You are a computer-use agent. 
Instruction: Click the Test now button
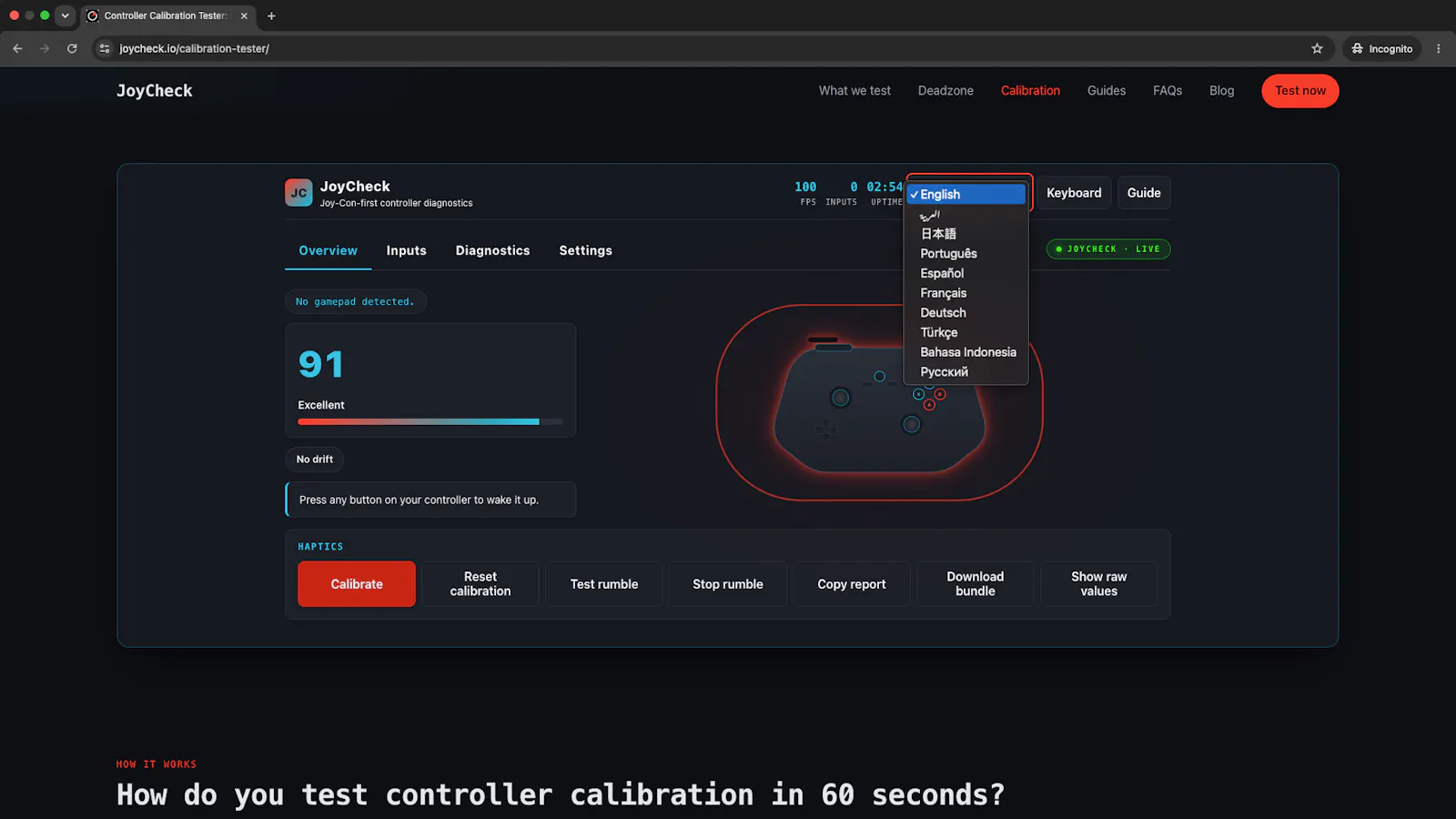pyautogui.click(x=1299, y=90)
